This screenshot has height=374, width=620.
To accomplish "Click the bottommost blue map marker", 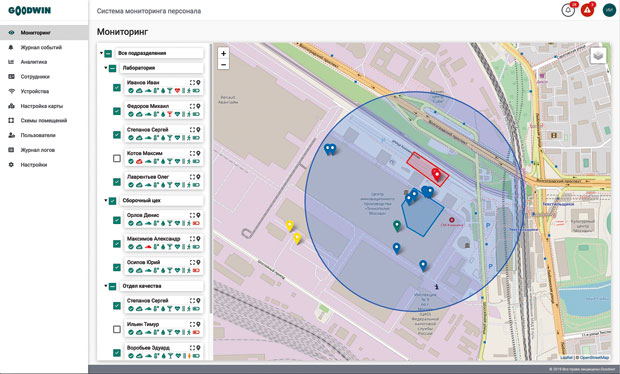I will (x=423, y=265).
